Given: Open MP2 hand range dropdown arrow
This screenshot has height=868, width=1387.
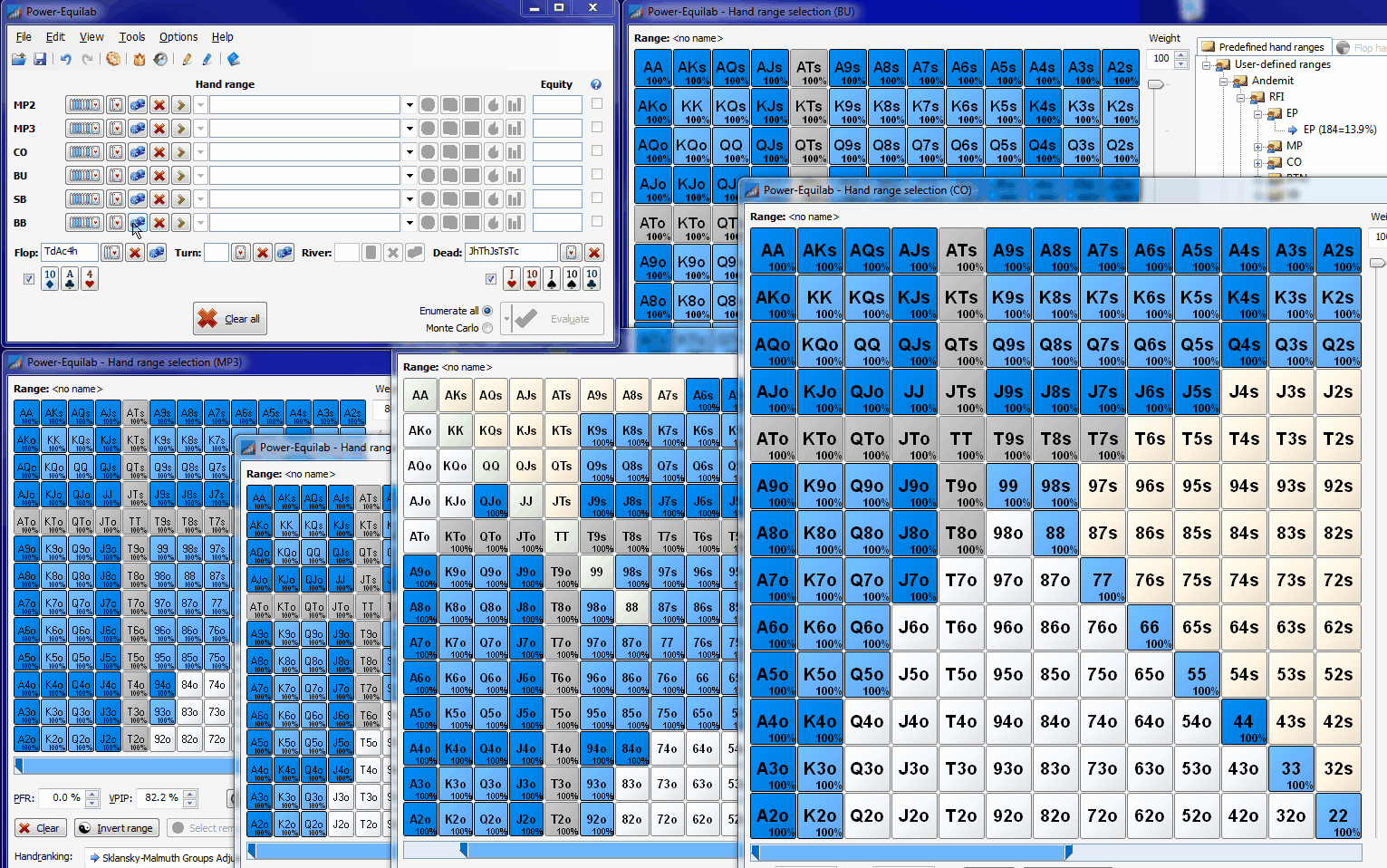Looking at the screenshot, I should click(409, 105).
